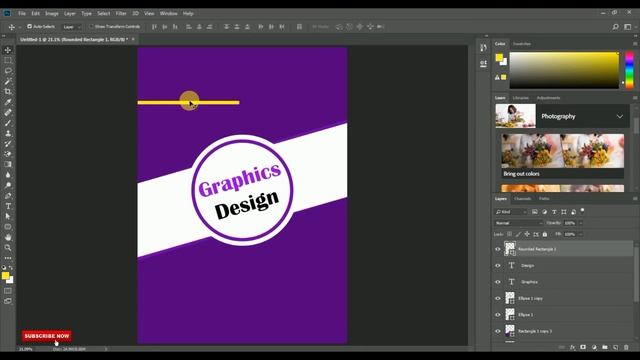
Task: Pick a color in the yellow color field
Action: tap(564, 70)
